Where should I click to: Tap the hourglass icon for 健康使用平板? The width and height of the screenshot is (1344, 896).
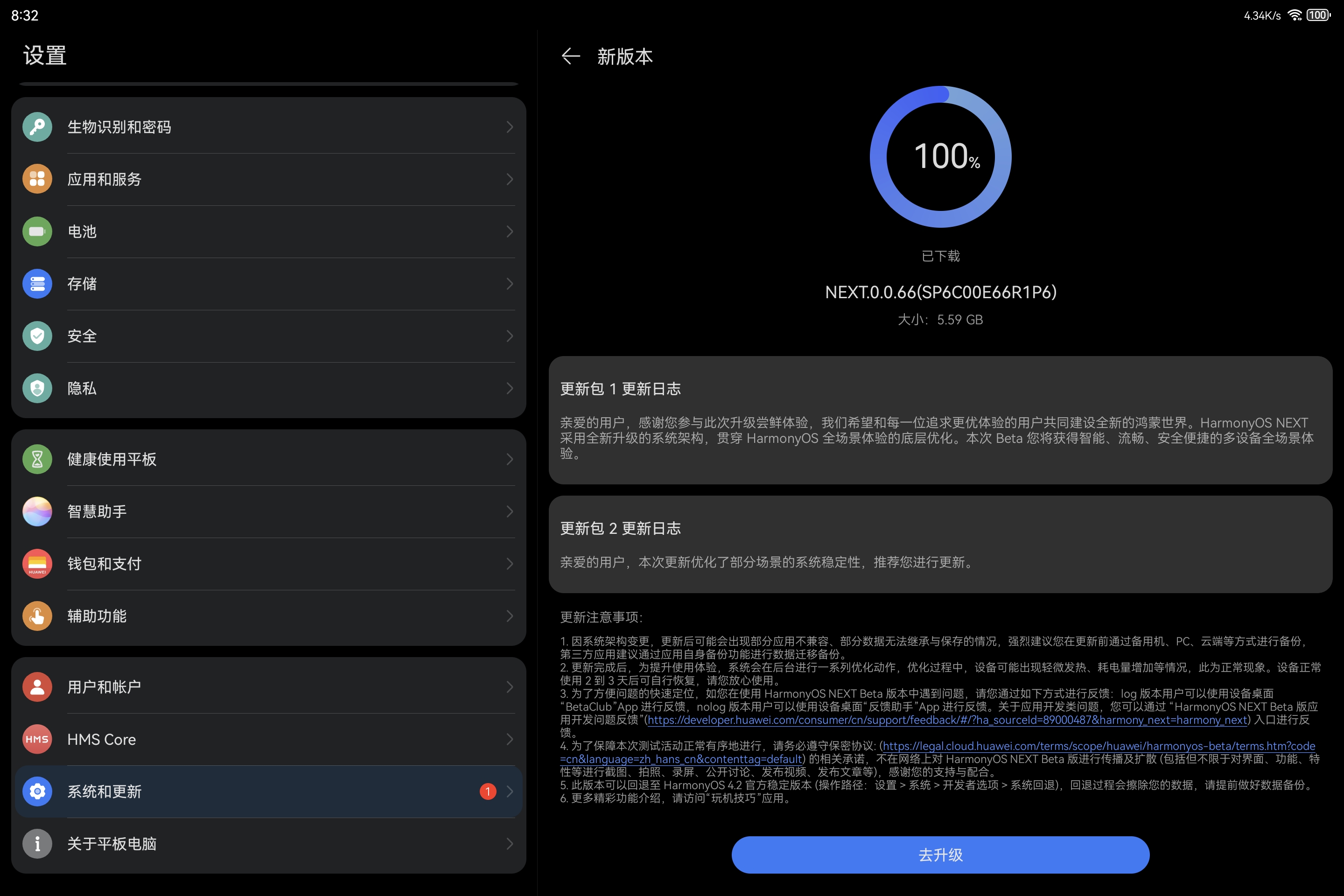click(37, 459)
